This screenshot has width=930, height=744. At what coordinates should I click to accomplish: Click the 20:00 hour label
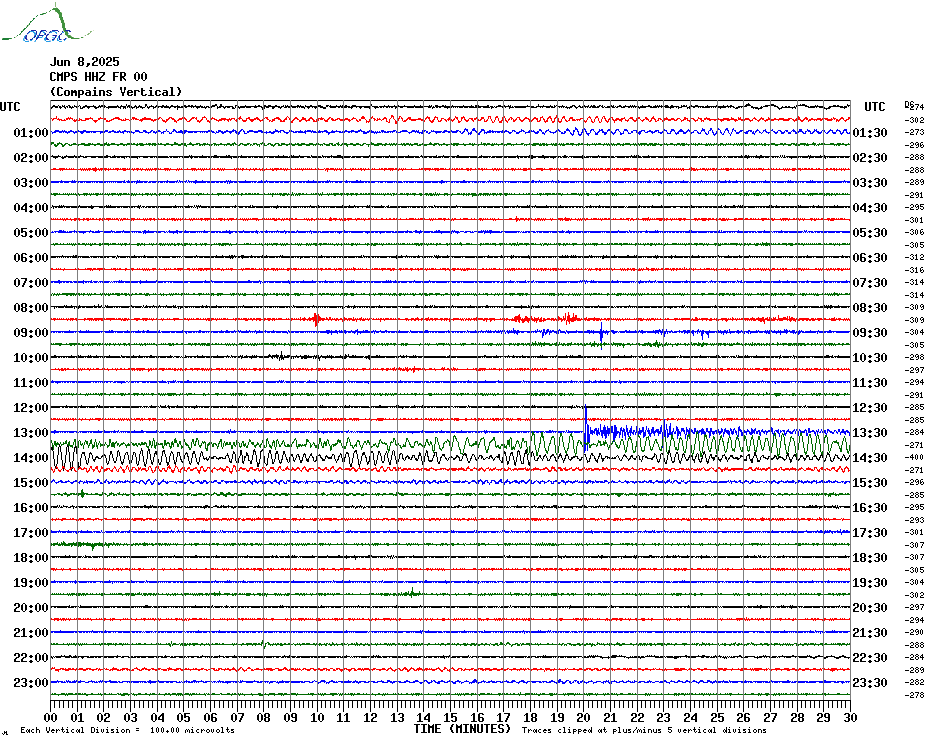pyautogui.click(x=31, y=608)
